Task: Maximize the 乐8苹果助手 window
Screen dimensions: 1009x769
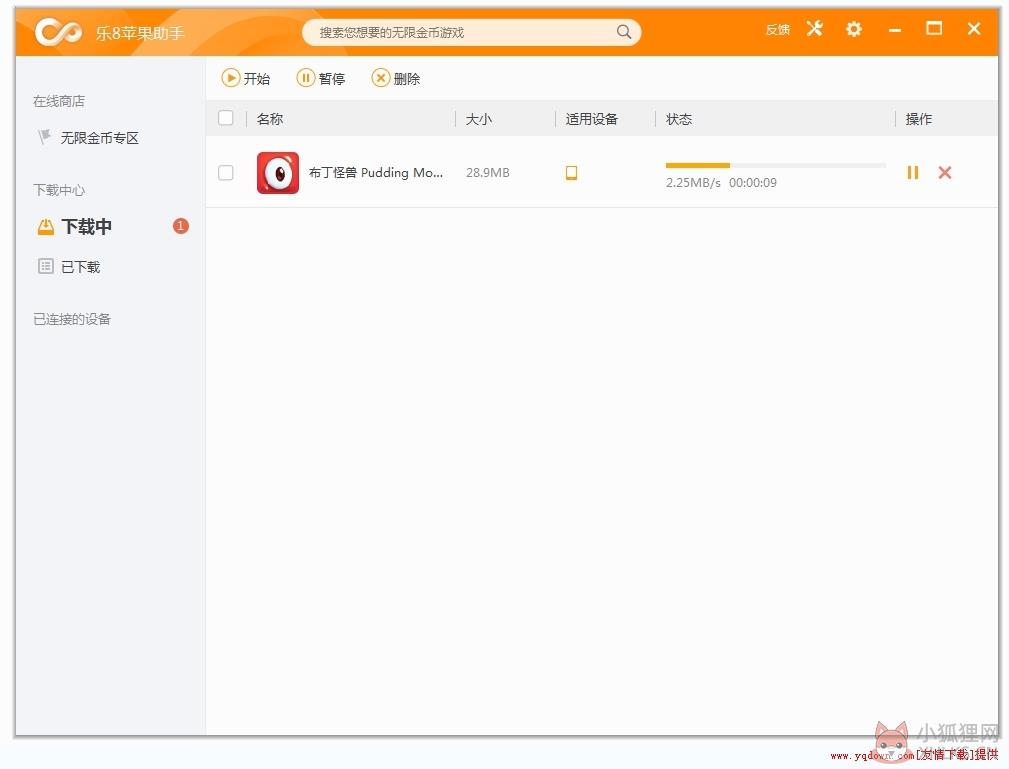Action: point(934,28)
